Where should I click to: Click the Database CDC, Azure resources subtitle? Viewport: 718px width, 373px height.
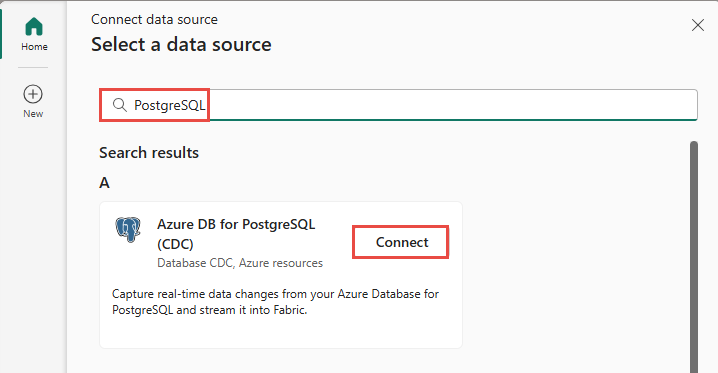[240, 263]
